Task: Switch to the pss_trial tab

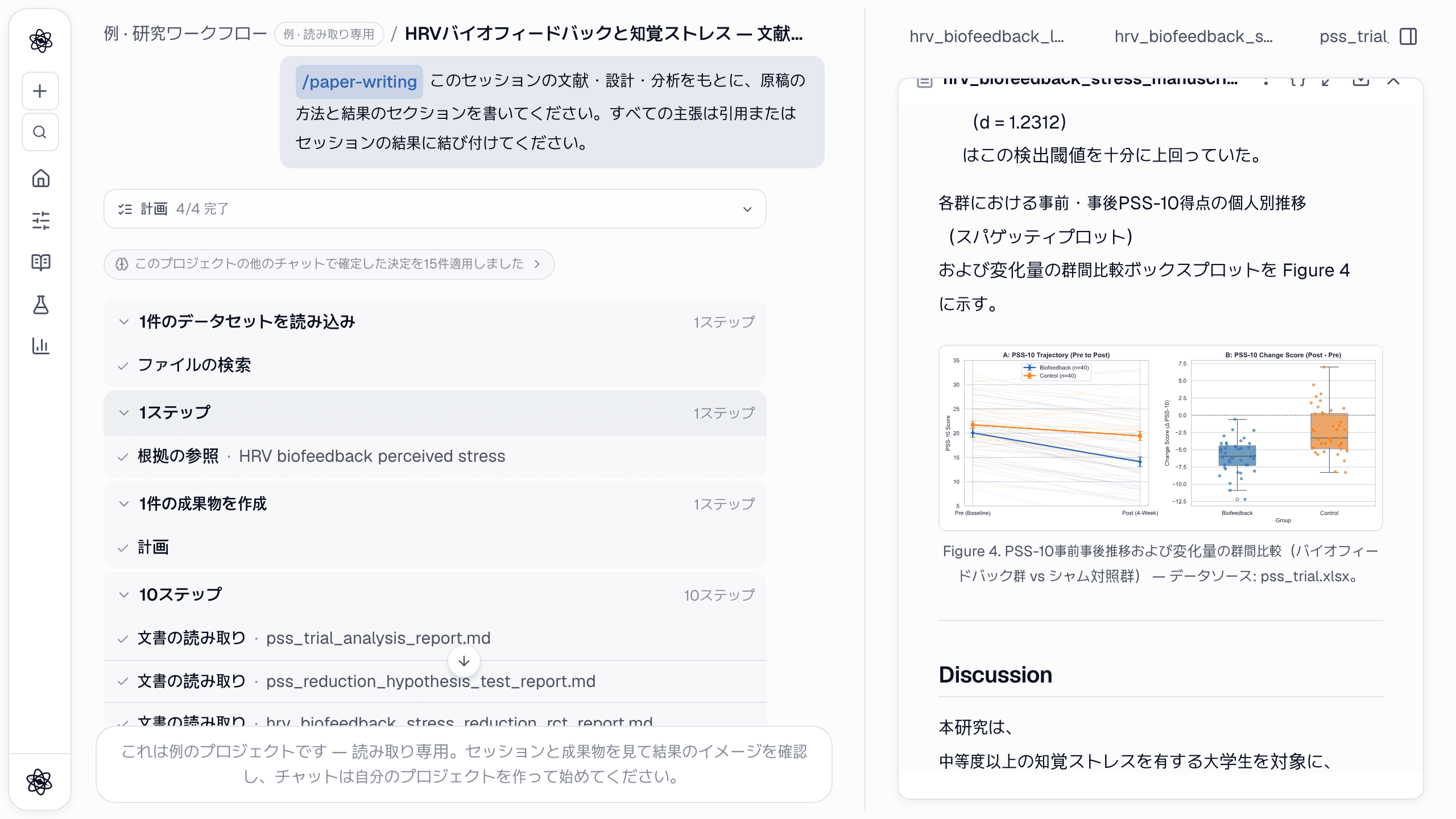Action: point(1354,36)
